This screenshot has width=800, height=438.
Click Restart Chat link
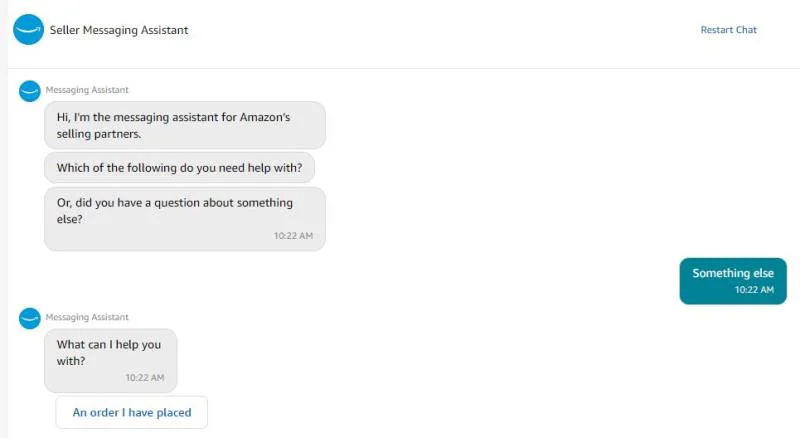(728, 30)
